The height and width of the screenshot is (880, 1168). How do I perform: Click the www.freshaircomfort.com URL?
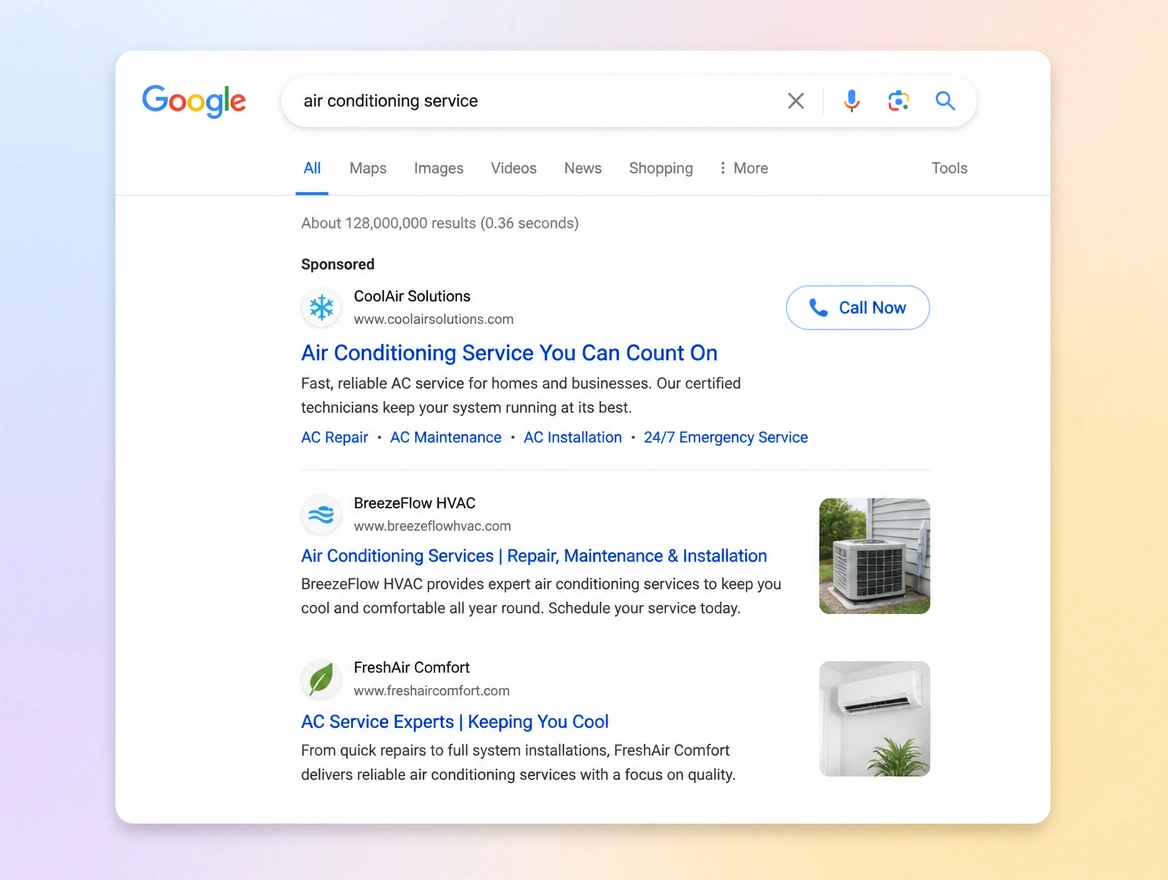[x=431, y=691]
